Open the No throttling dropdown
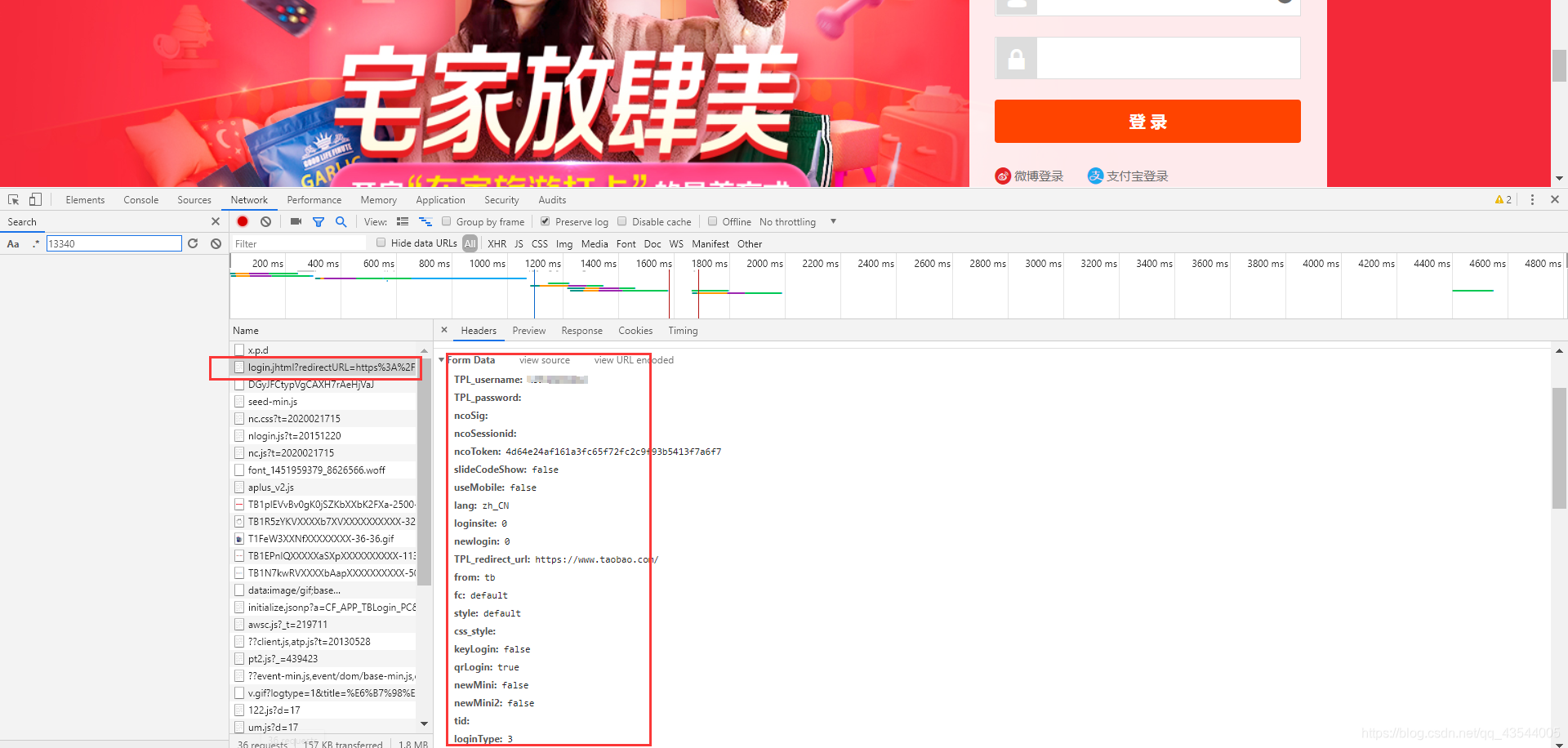The image size is (1568, 748). [798, 221]
